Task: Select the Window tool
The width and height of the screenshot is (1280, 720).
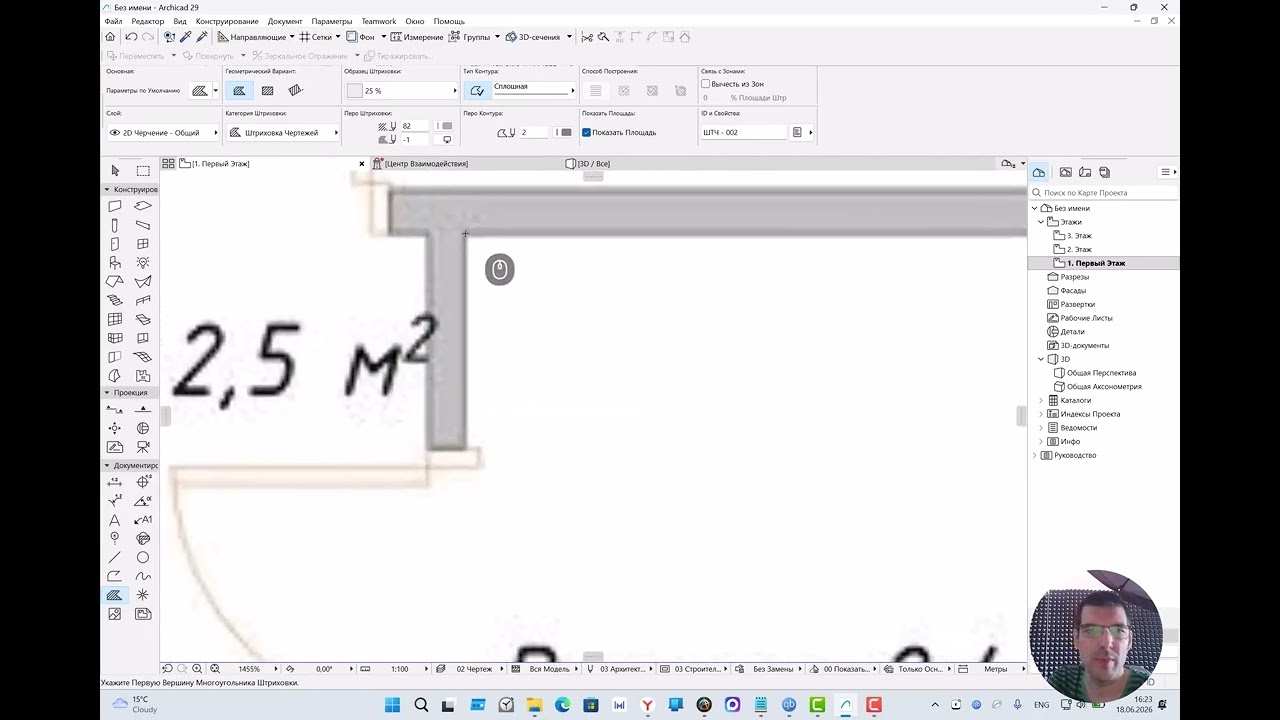Action: (x=143, y=244)
